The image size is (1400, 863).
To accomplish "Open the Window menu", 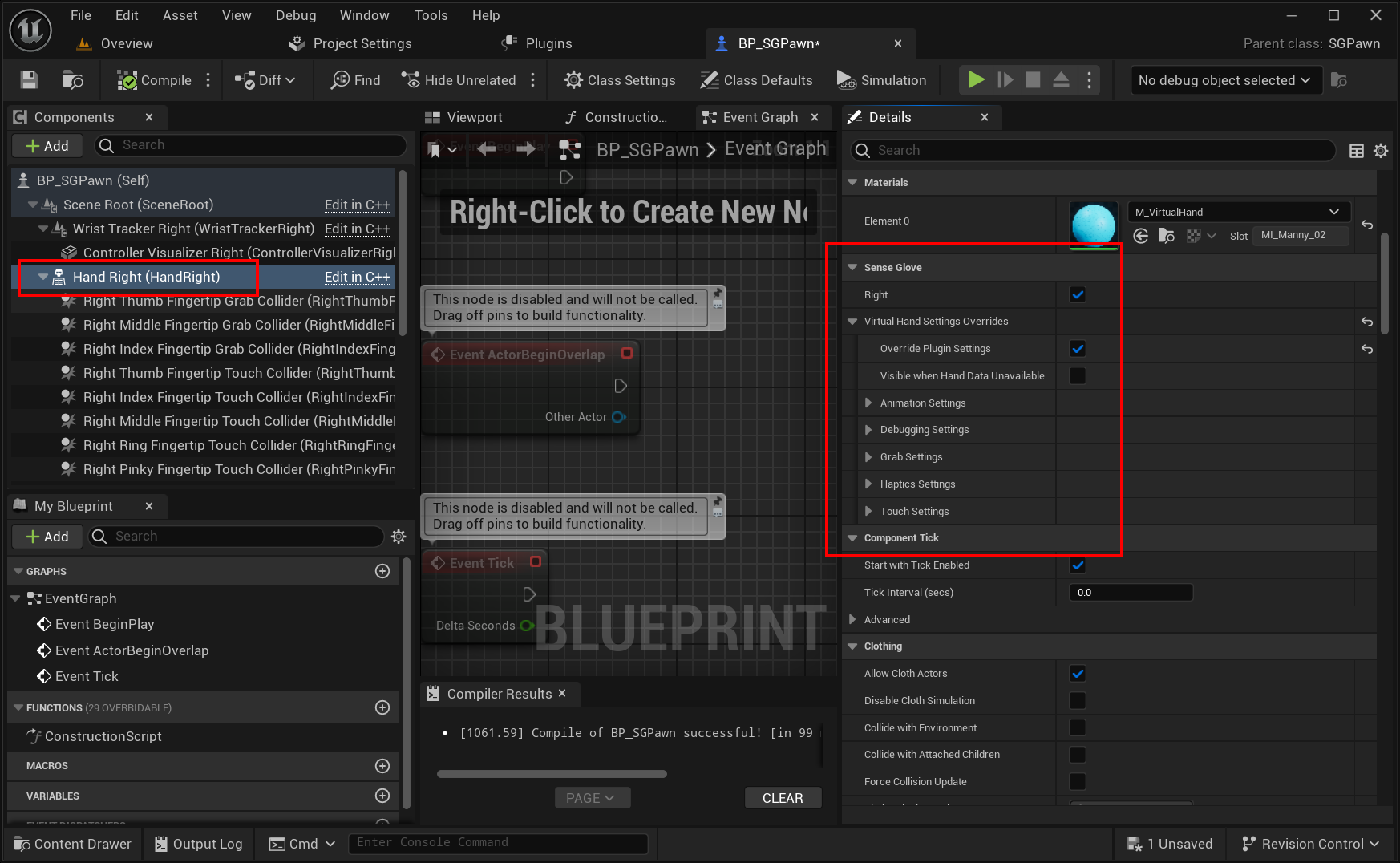I will click(364, 15).
